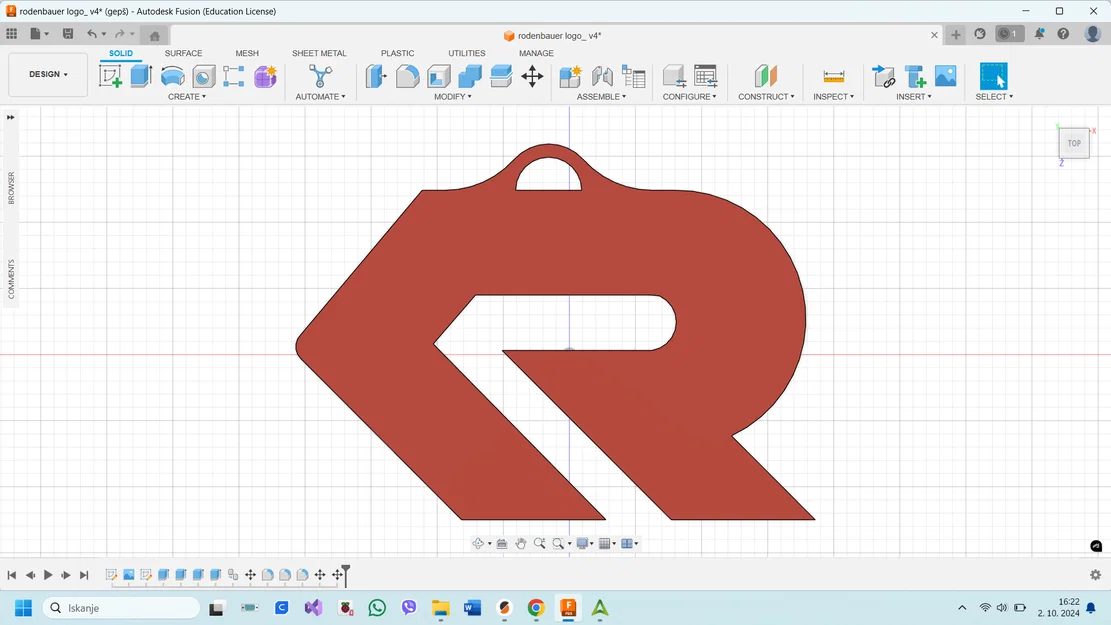Screen dimensions: 1111x625
Task: Open the Bill of Materials table icon
Action: 633,76
